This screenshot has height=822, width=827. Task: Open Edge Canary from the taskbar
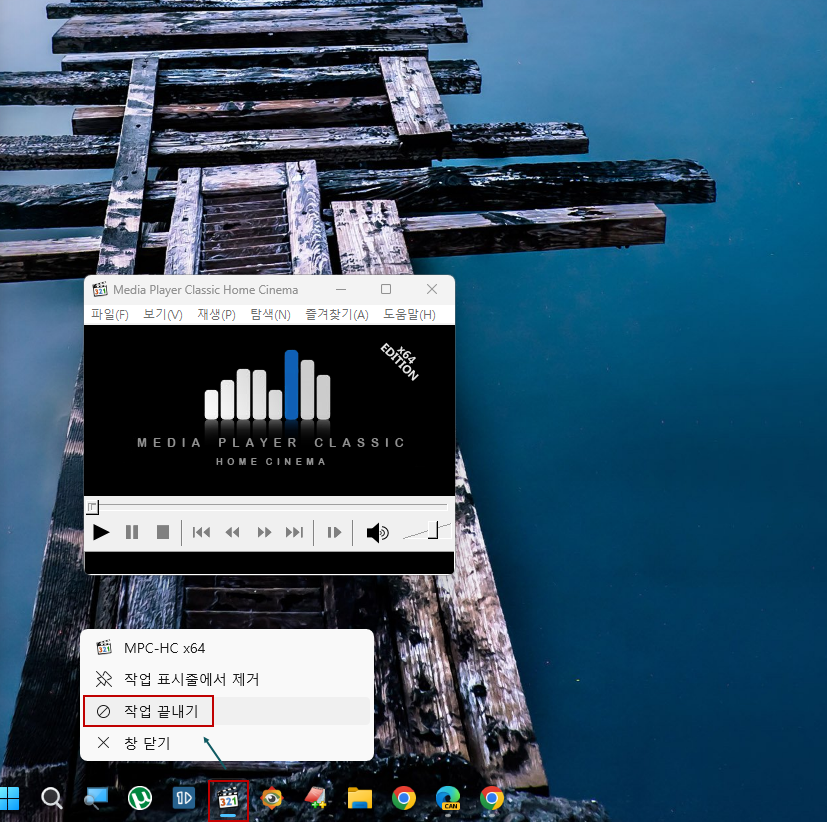tap(448, 798)
